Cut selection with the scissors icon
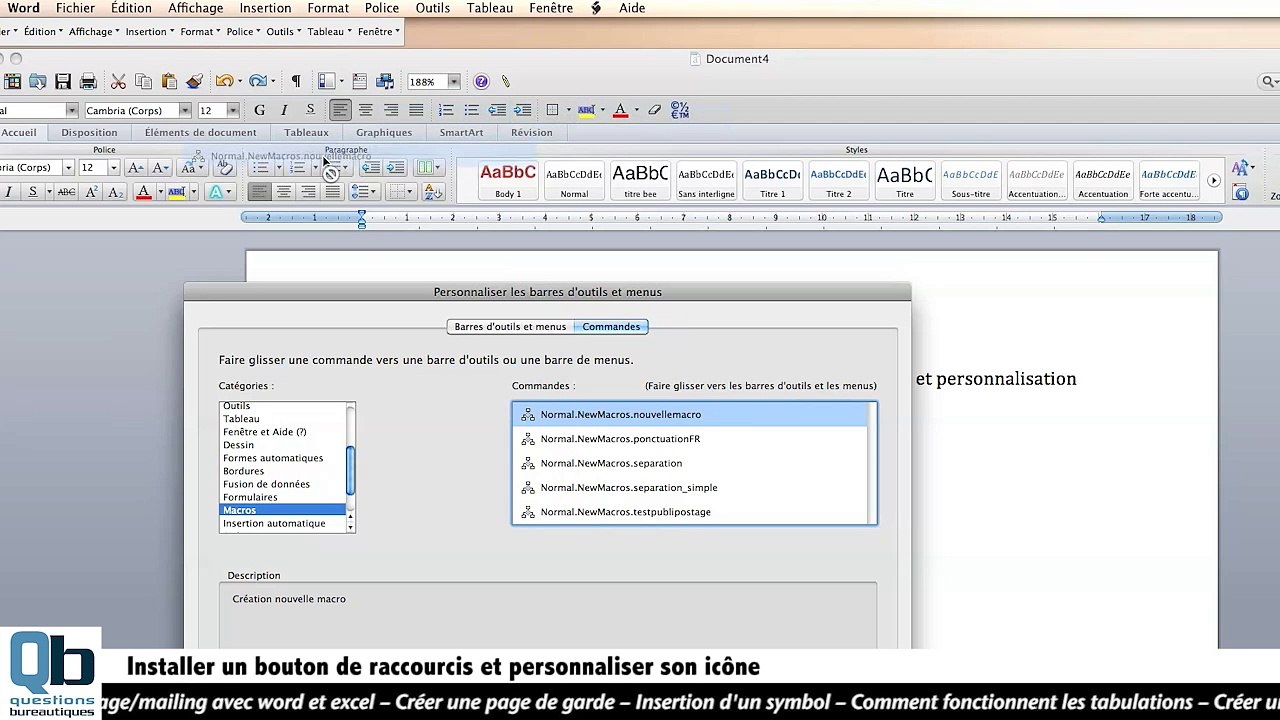 pyautogui.click(x=118, y=82)
